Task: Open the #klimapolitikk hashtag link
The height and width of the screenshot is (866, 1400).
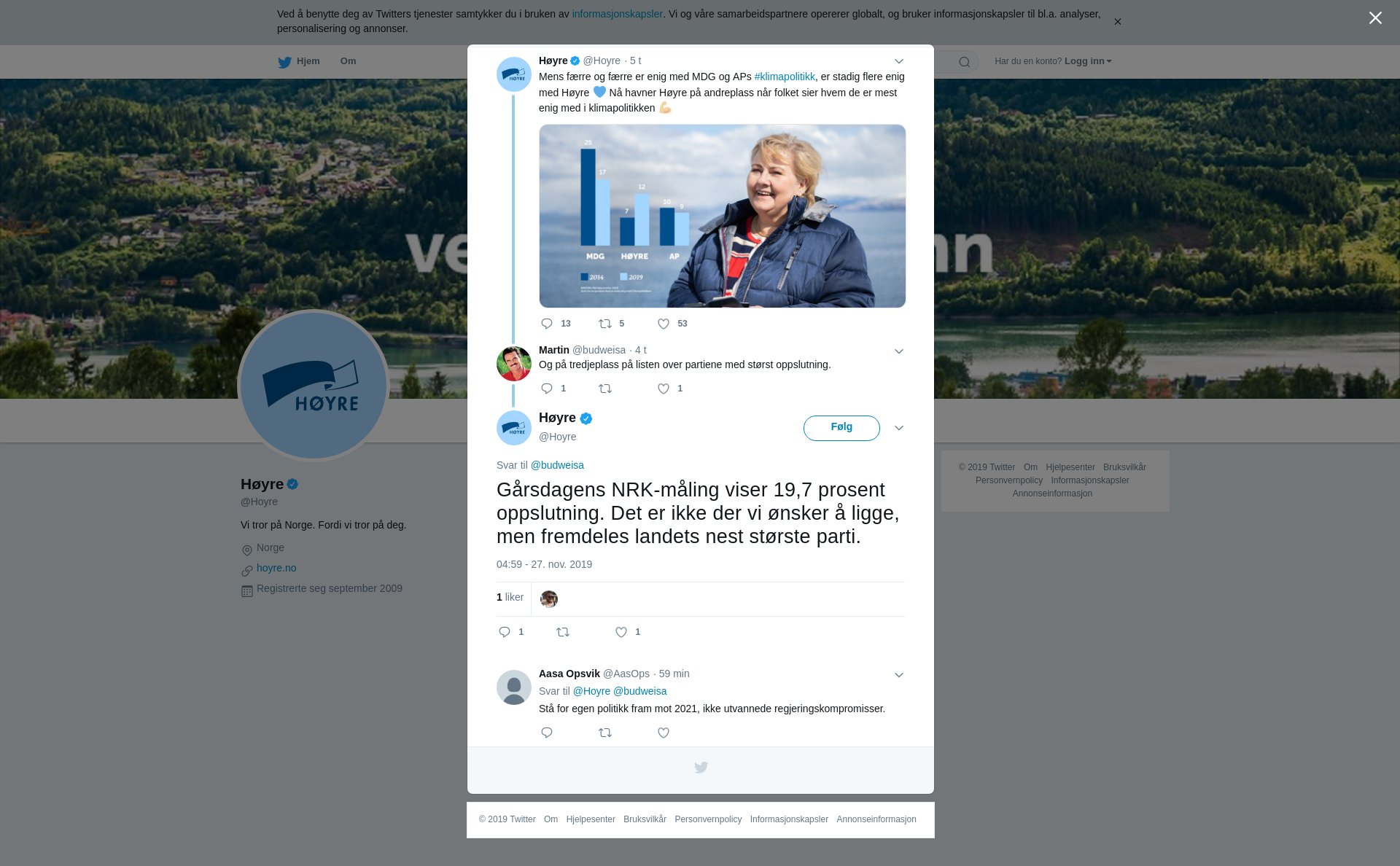Action: [x=785, y=77]
